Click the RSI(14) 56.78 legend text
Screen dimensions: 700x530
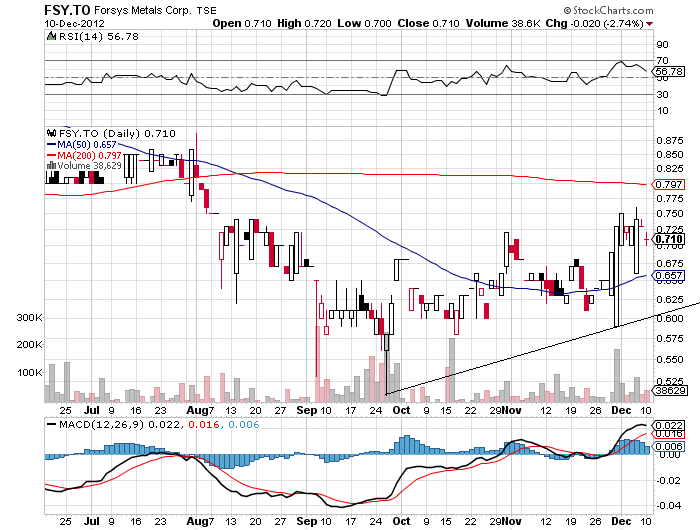[x=99, y=37]
